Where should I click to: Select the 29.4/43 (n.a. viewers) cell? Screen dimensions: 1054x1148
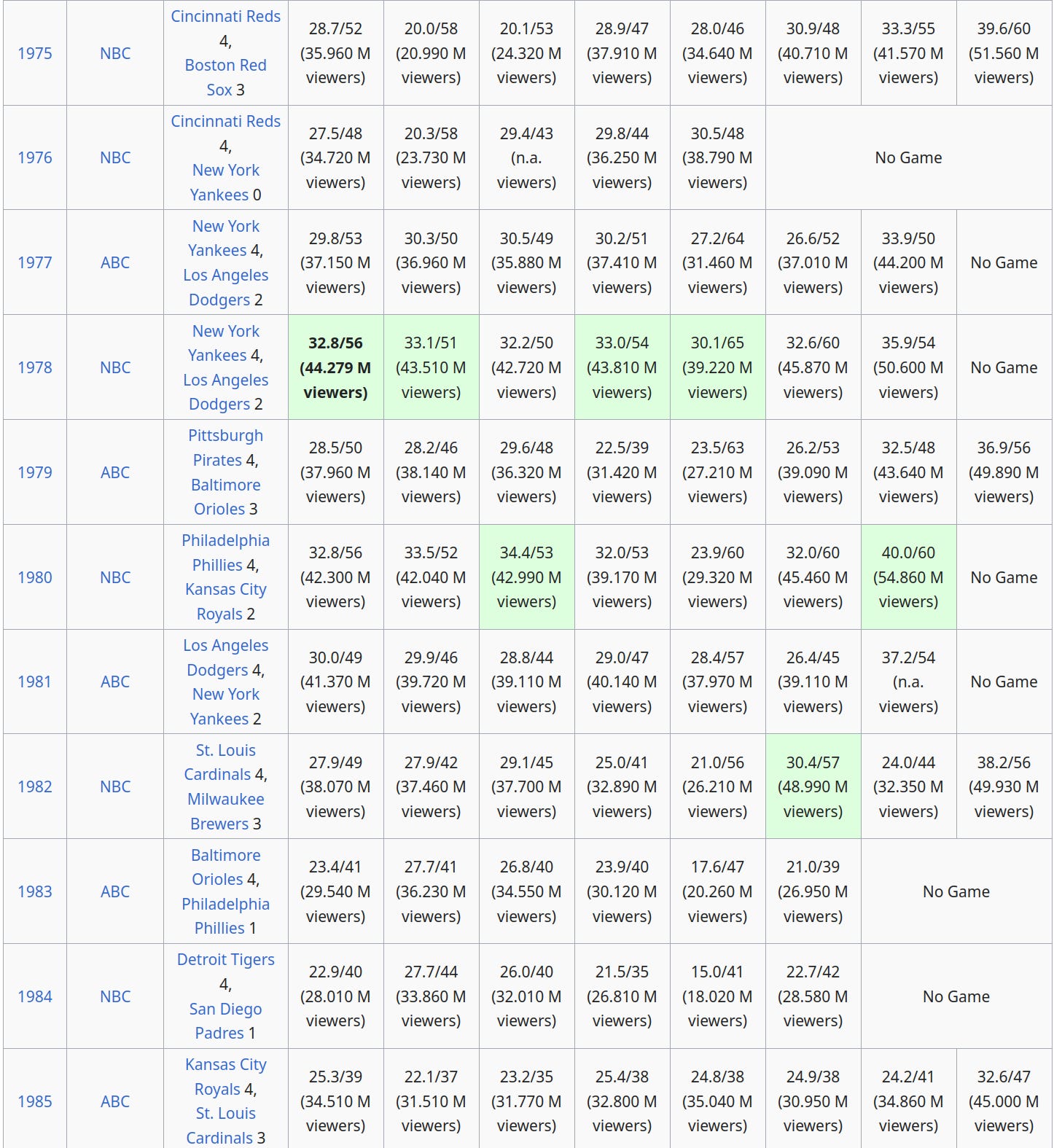coord(527,157)
